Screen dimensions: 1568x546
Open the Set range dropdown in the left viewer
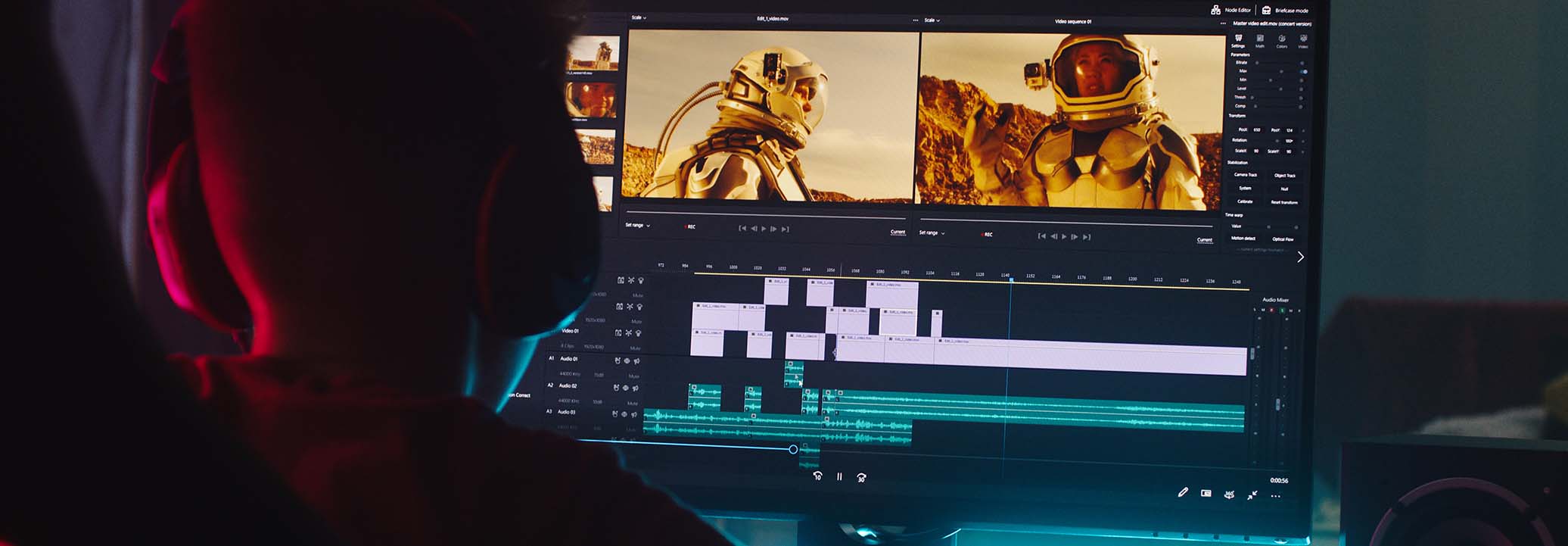(x=637, y=225)
